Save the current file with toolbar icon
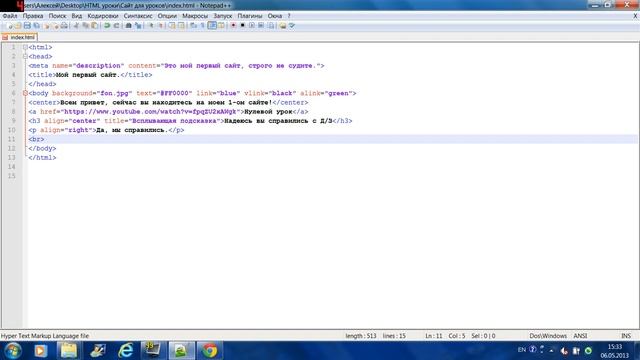 point(27,26)
